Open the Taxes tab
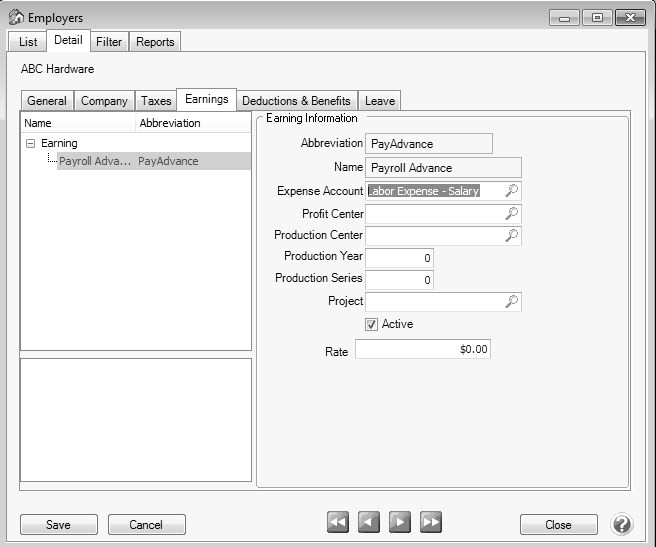The width and height of the screenshot is (656, 547). coord(156,101)
